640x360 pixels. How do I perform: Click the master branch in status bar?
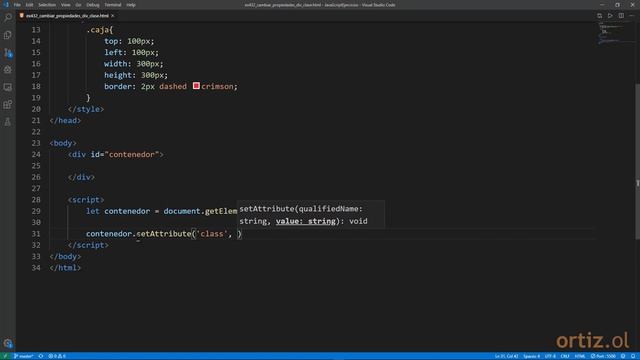click(23, 356)
